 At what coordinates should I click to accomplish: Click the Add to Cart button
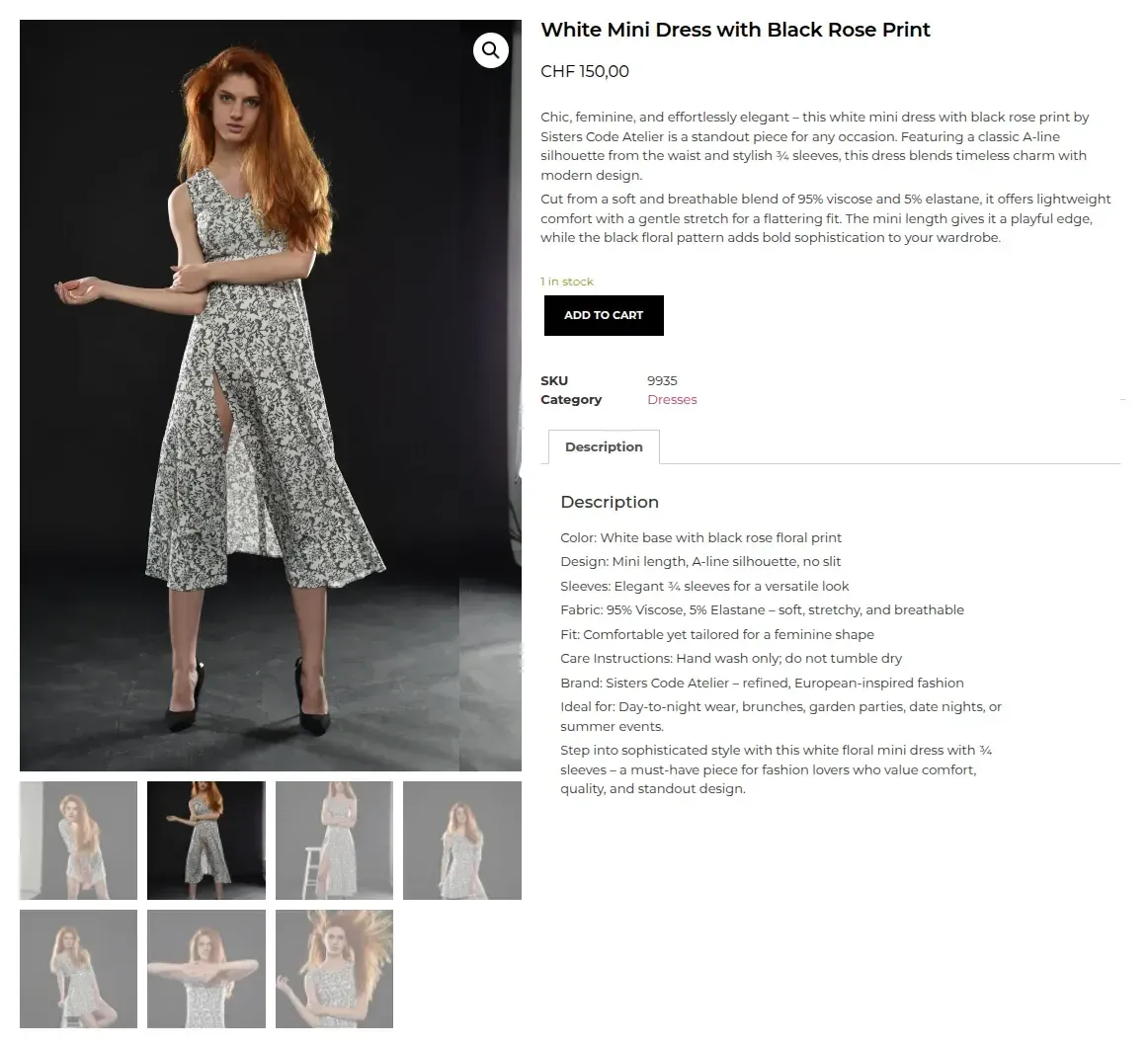click(x=604, y=316)
